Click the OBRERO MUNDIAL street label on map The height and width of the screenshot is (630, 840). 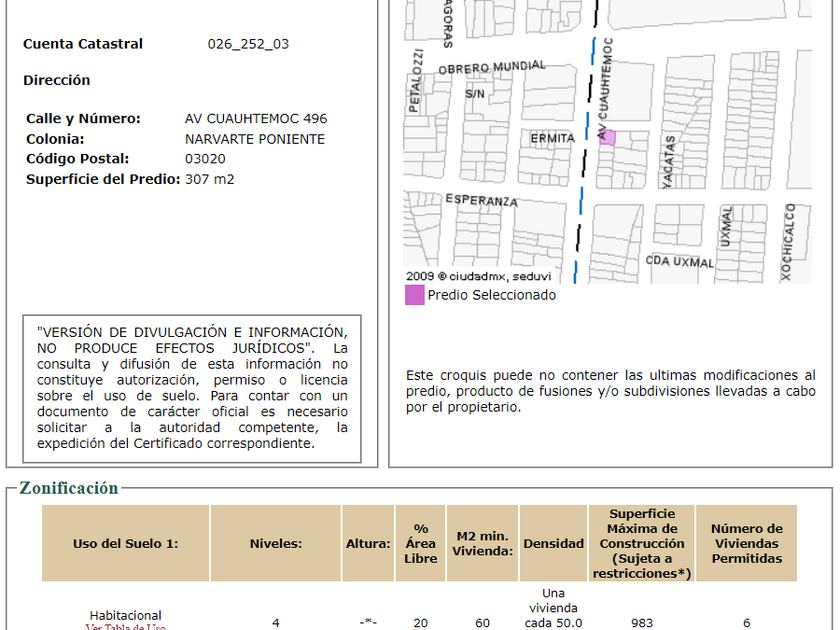pos(492,68)
